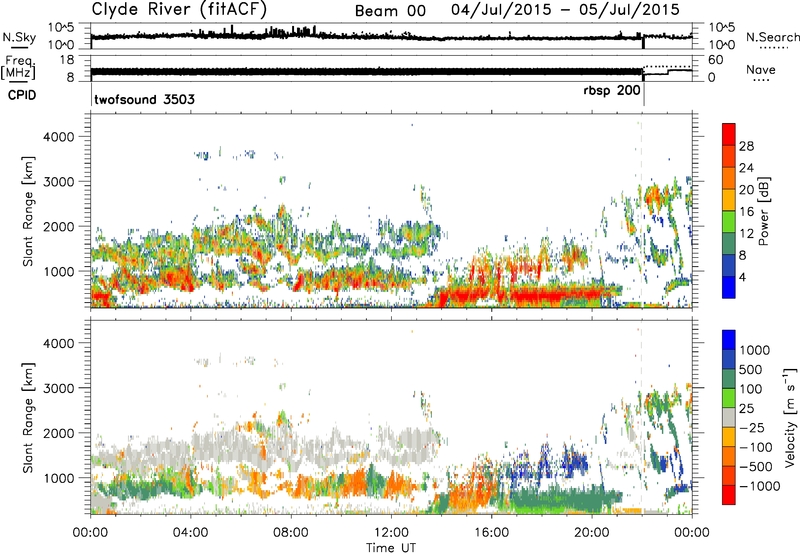800x554 pixels.
Task: Click the 'Clyde River (fitACF)' title text
Action: [179, 9]
